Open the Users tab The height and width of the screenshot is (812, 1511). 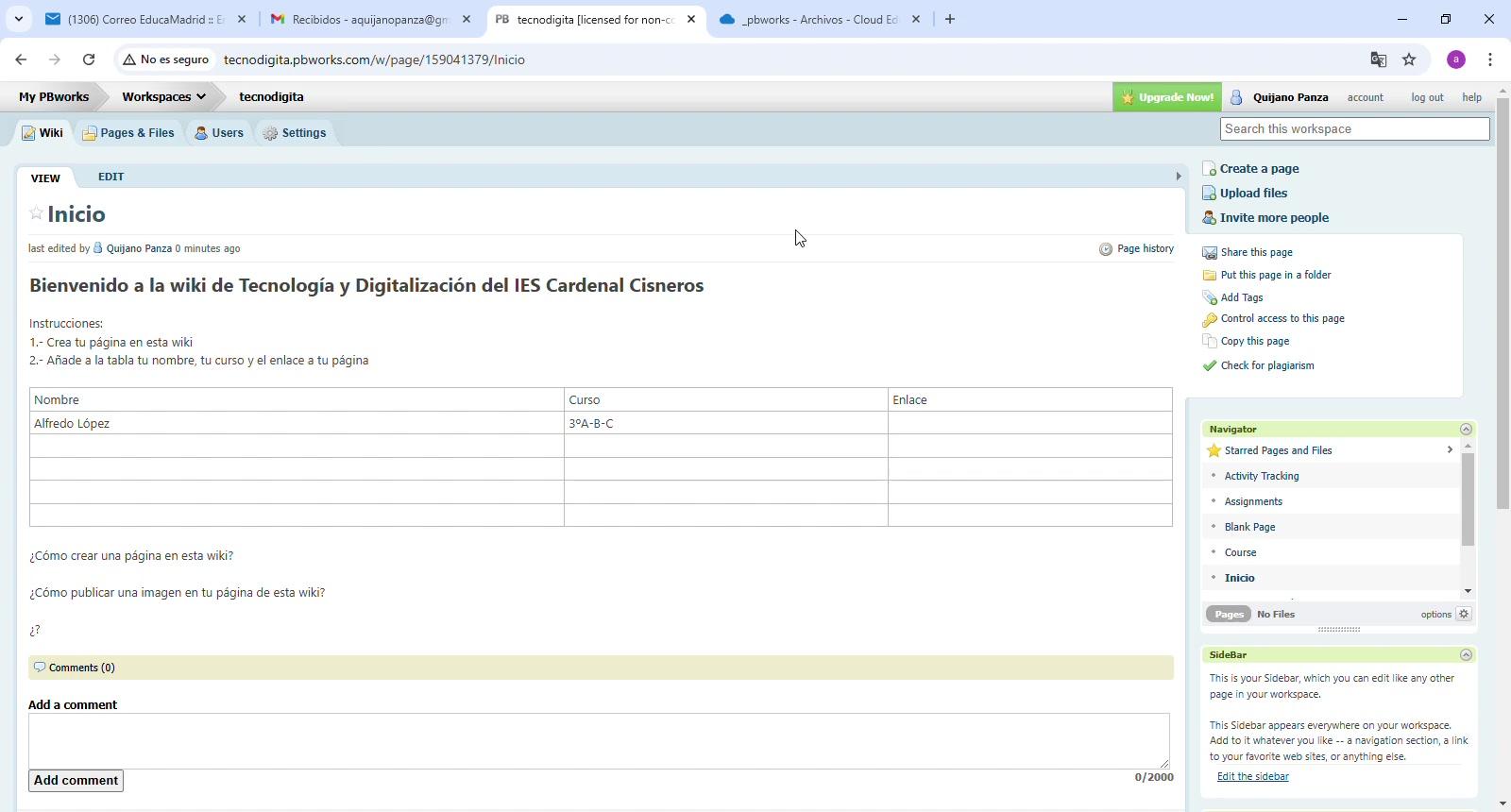(219, 133)
